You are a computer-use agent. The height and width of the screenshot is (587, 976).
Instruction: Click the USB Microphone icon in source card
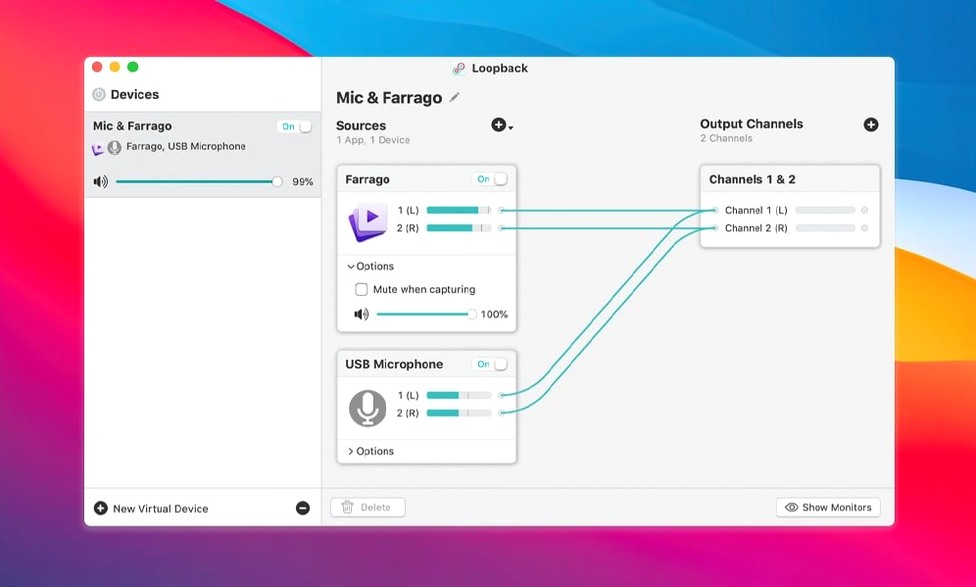[x=367, y=408]
